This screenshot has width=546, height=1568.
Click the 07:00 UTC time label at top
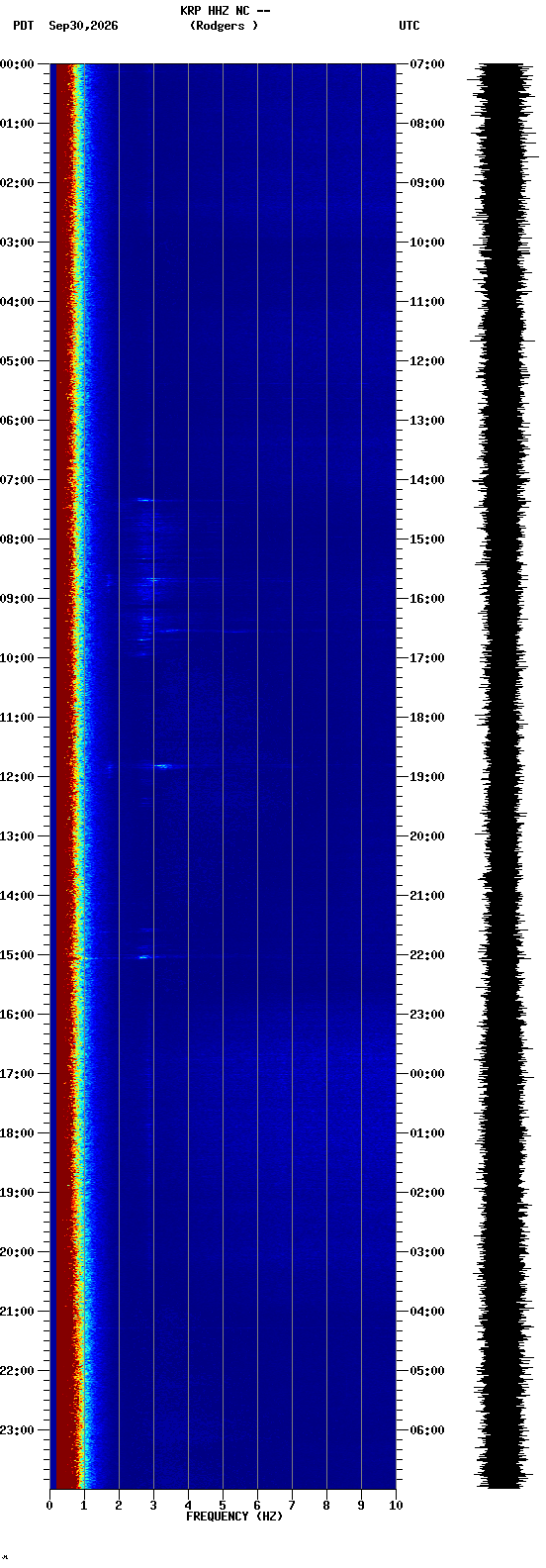point(427,64)
